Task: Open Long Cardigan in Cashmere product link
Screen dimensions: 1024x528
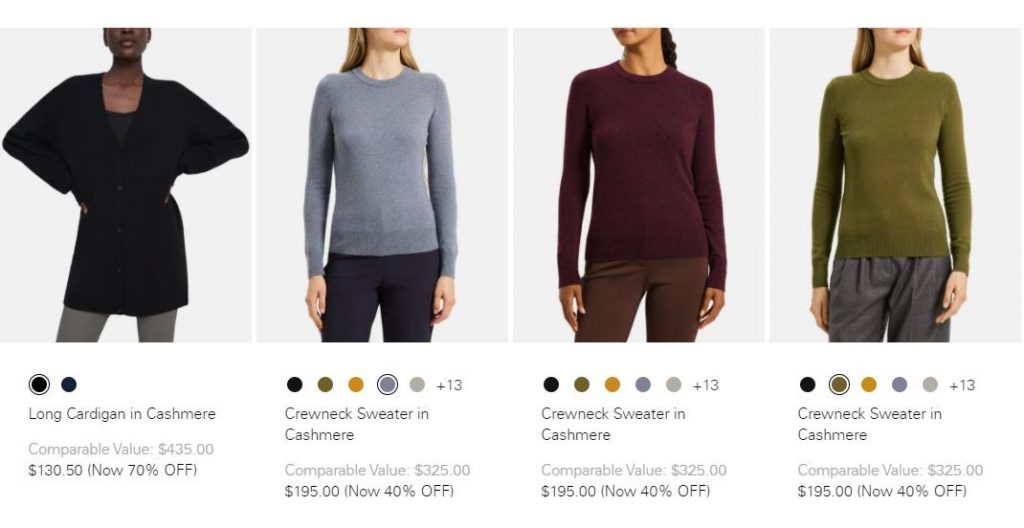Action: [x=122, y=414]
